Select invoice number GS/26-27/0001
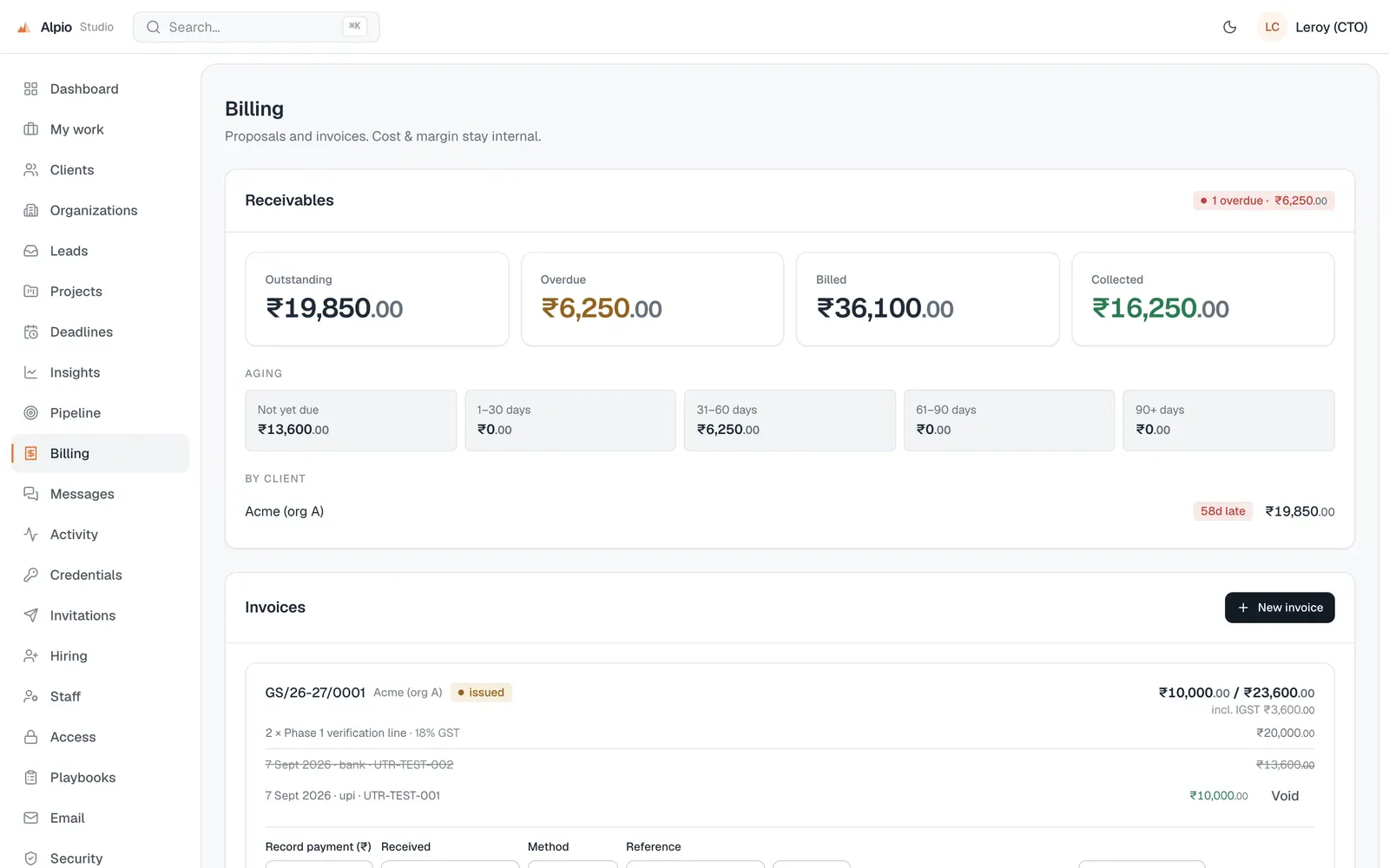The width and height of the screenshot is (1389, 868). coord(315,693)
